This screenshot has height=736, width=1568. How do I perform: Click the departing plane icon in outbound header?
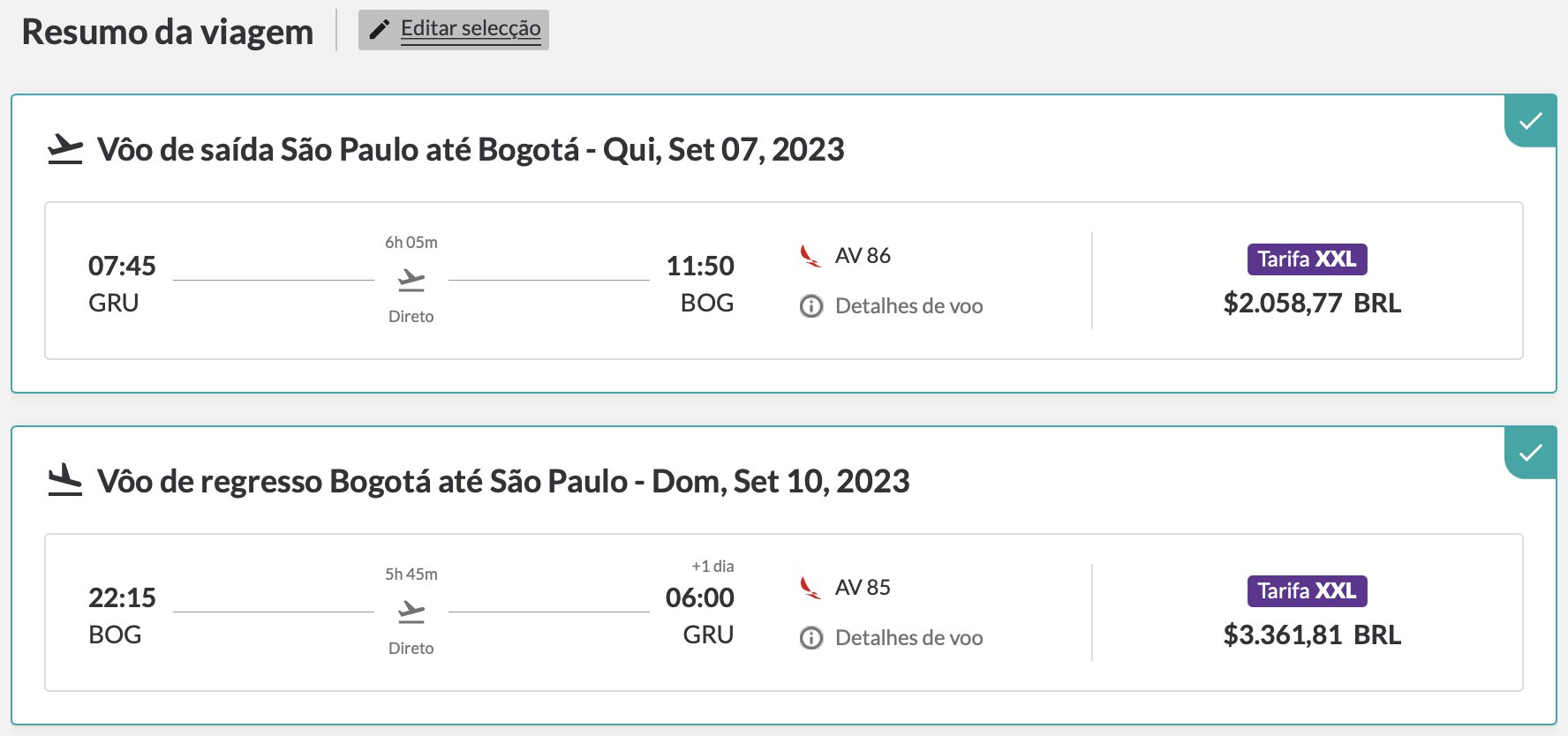tap(64, 149)
